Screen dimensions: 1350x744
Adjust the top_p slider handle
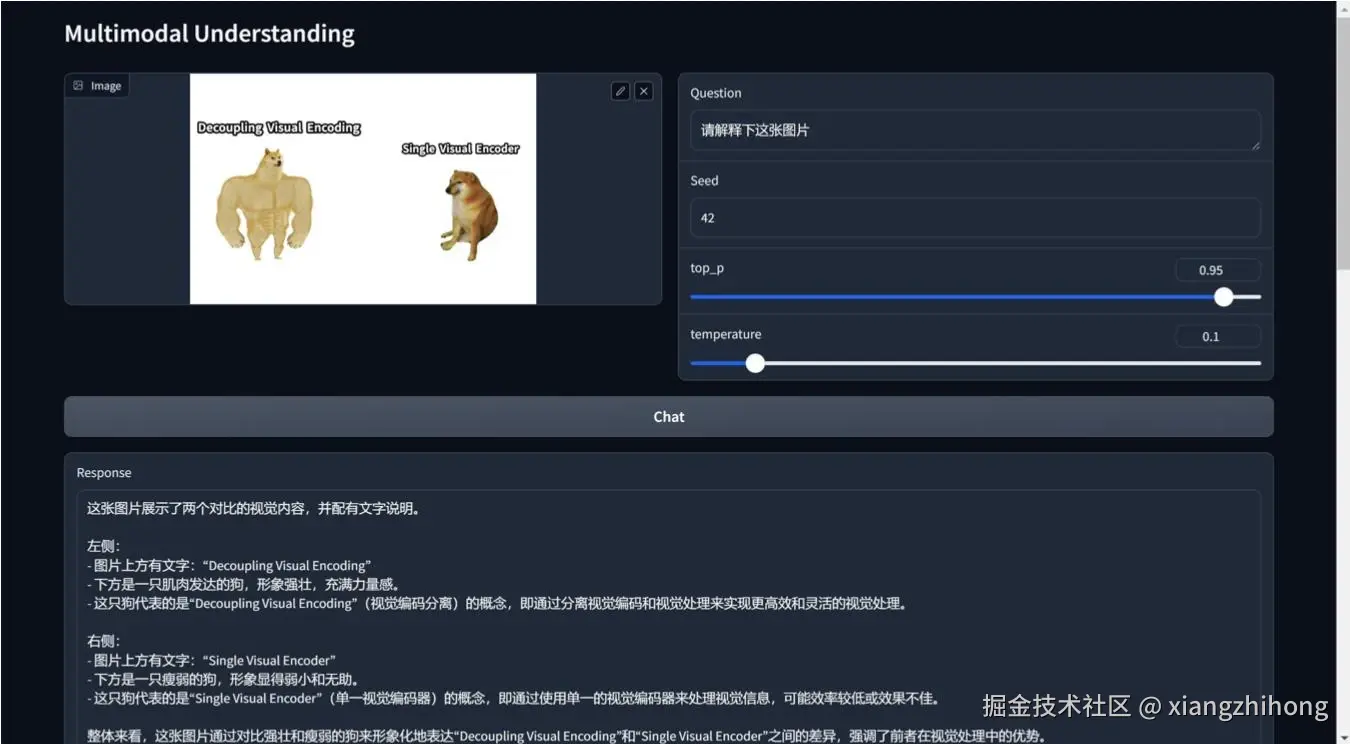[x=1223, y=297]
